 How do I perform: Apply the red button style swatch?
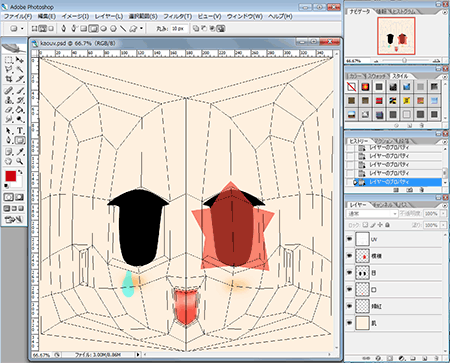379,100
